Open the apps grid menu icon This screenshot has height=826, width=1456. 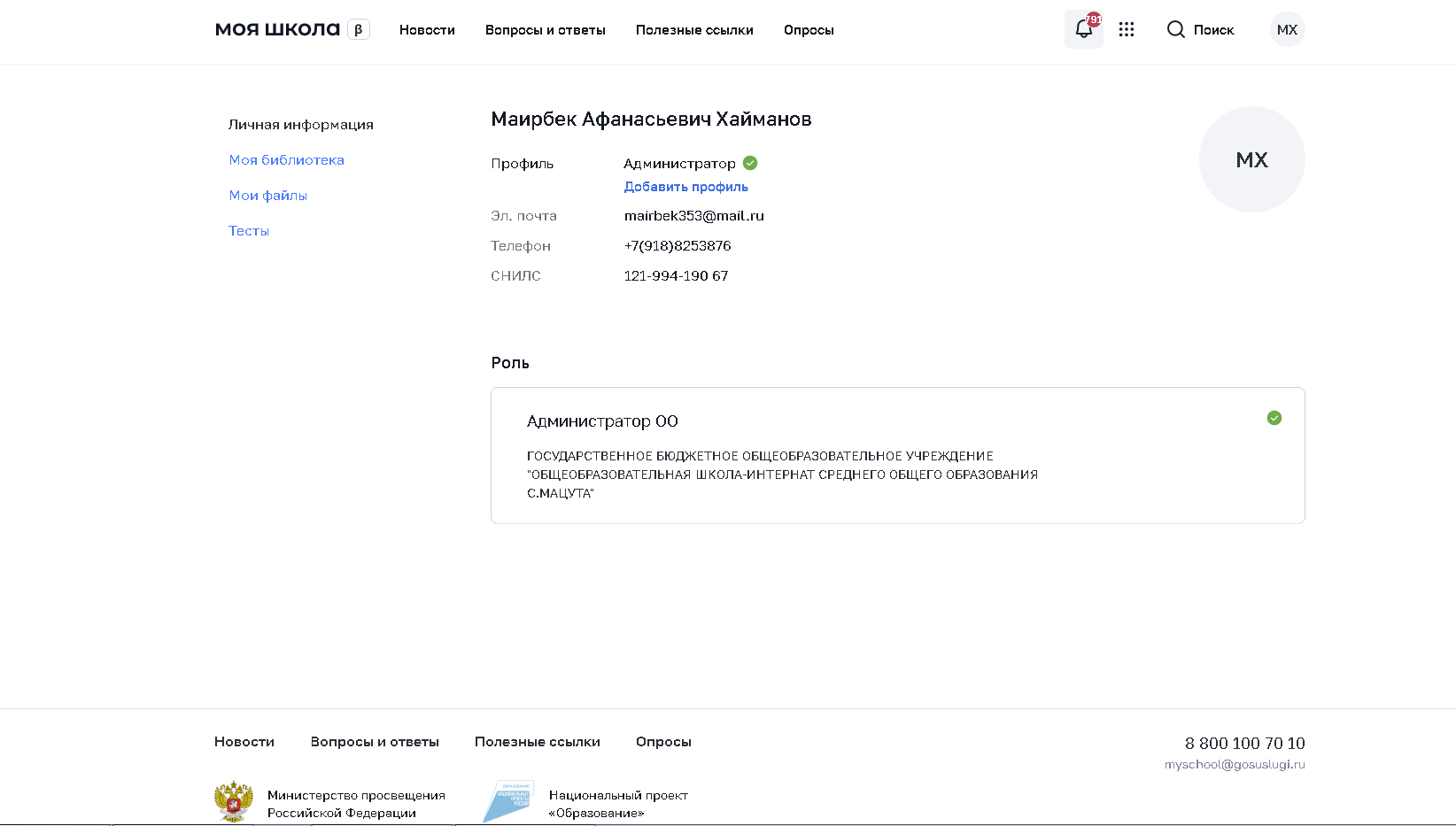1127,30
